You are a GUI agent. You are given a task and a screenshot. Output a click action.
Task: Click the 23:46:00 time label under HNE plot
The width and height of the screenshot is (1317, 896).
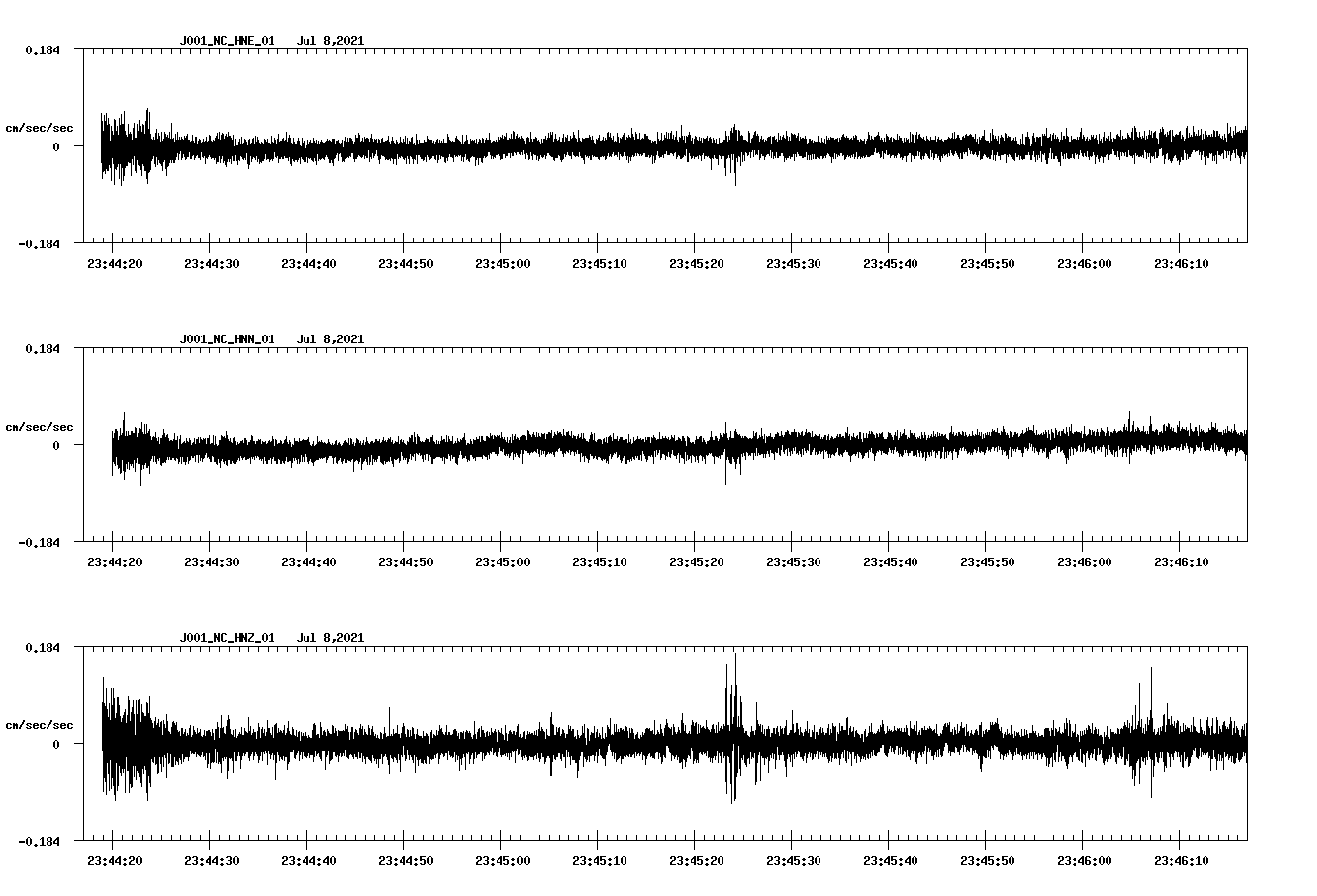(x=1084, y=263)
